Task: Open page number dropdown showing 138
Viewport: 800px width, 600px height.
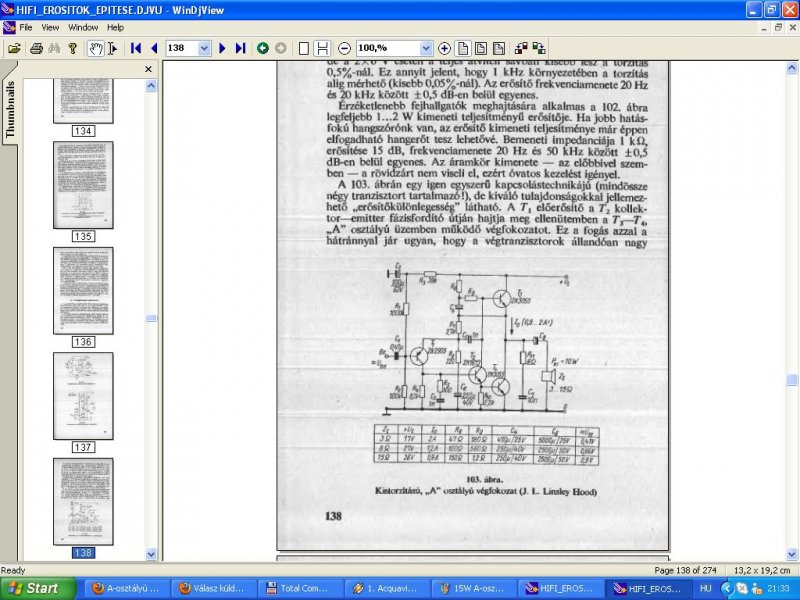Action: coord(204,48)
